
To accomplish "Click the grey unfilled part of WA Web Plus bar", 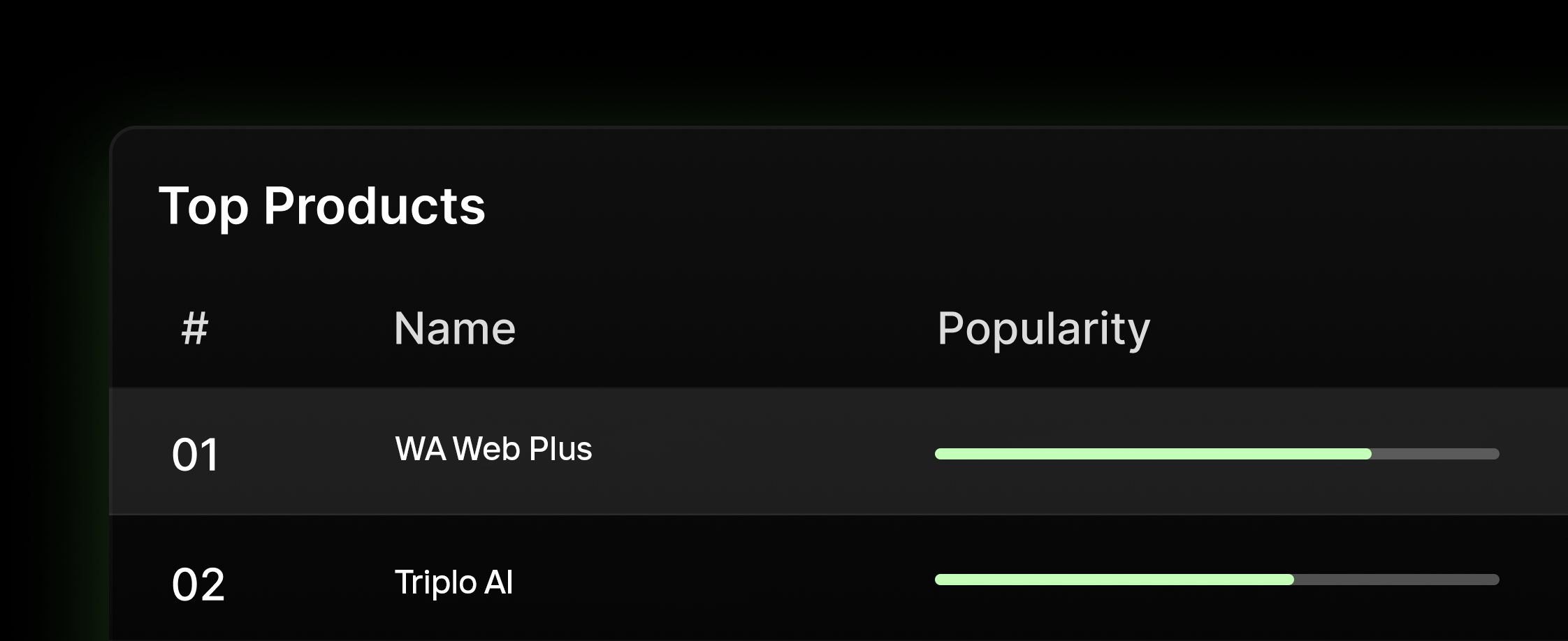I will click(1435, 454).
